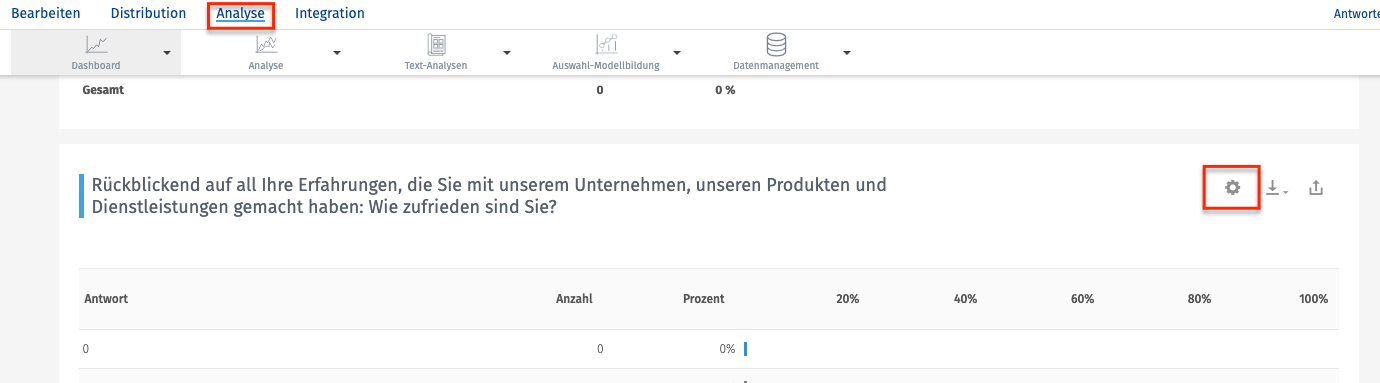Click the question title starting with Rückblickend
This screenshot has height=383, width=1380.
[x=489, y=196]
